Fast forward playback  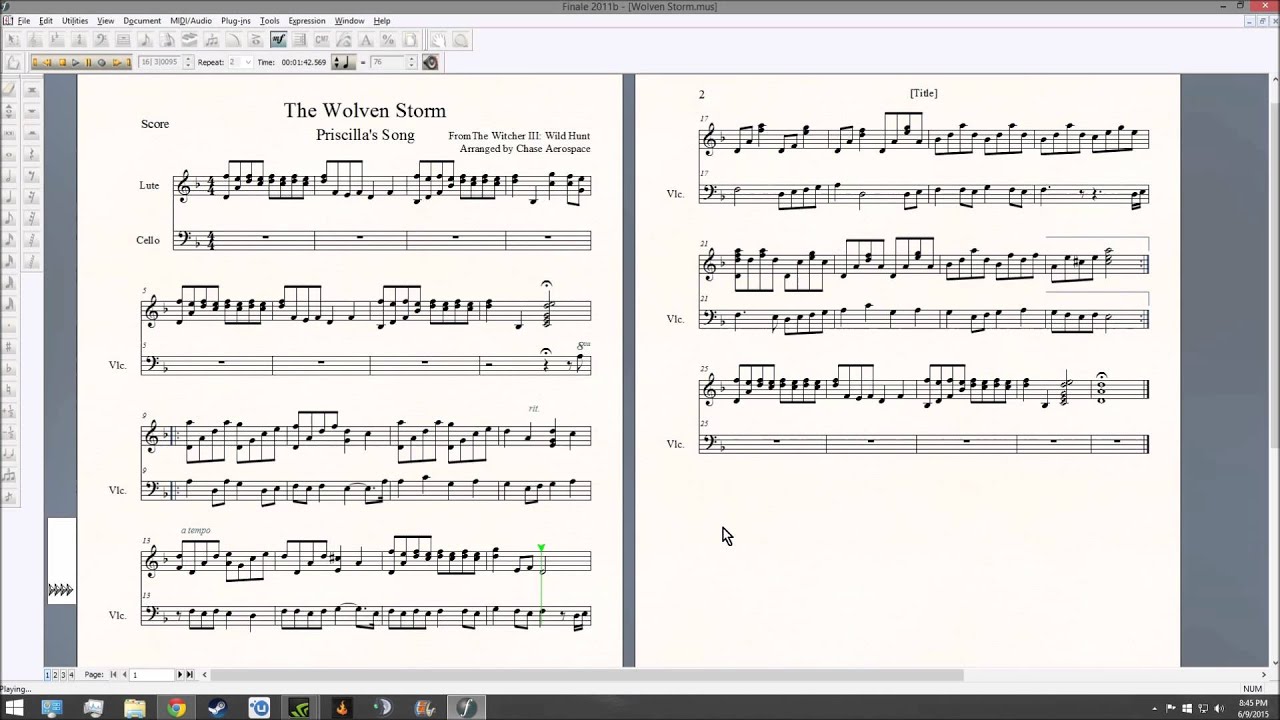pyautogui.click(x=116, y=62)
